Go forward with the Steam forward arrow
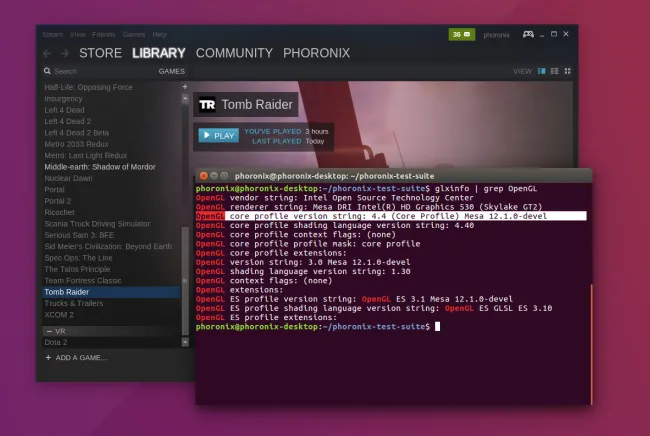Image resolution: width=650 pixels, height=436 pixels. [x=65, y=53]
